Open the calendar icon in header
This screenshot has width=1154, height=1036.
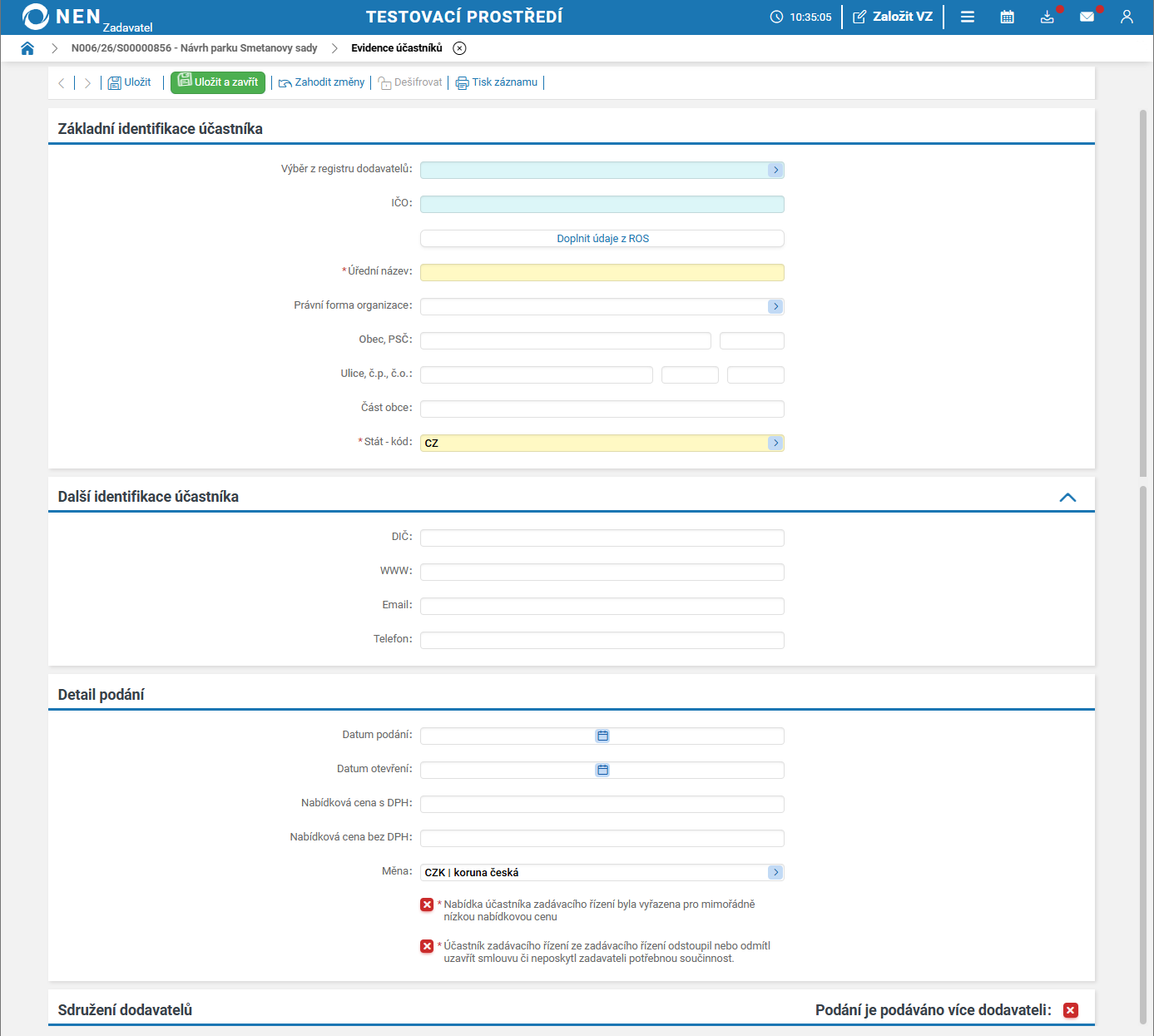pos(1008,17)
